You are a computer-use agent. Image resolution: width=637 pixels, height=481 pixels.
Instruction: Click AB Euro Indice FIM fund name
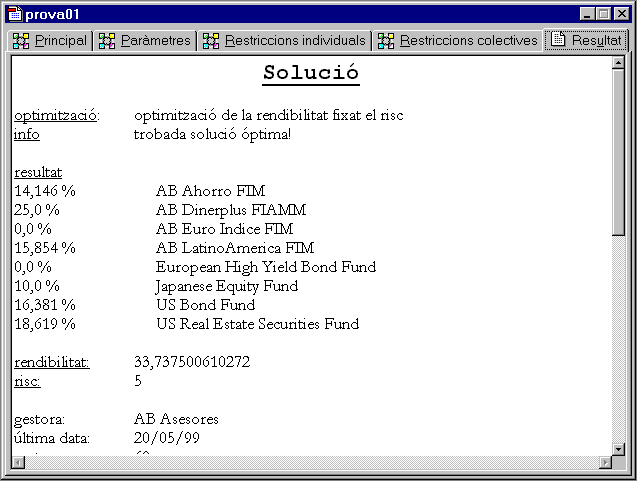click(x=224, y=230)
